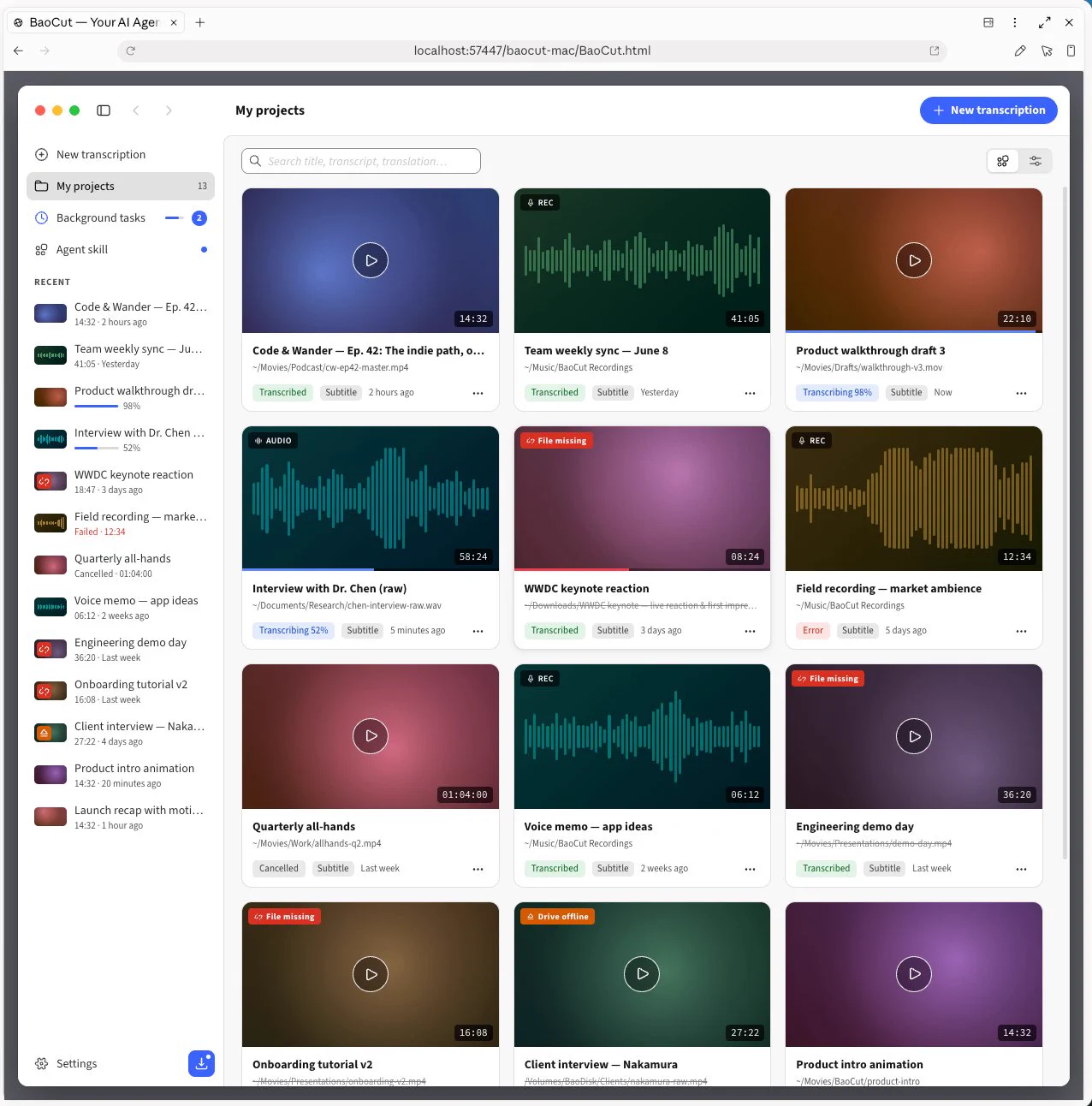Open Team weekly sync waveform thumbnail
Viewport: 1092px width, 1106px height.
(x=642, y=260)
